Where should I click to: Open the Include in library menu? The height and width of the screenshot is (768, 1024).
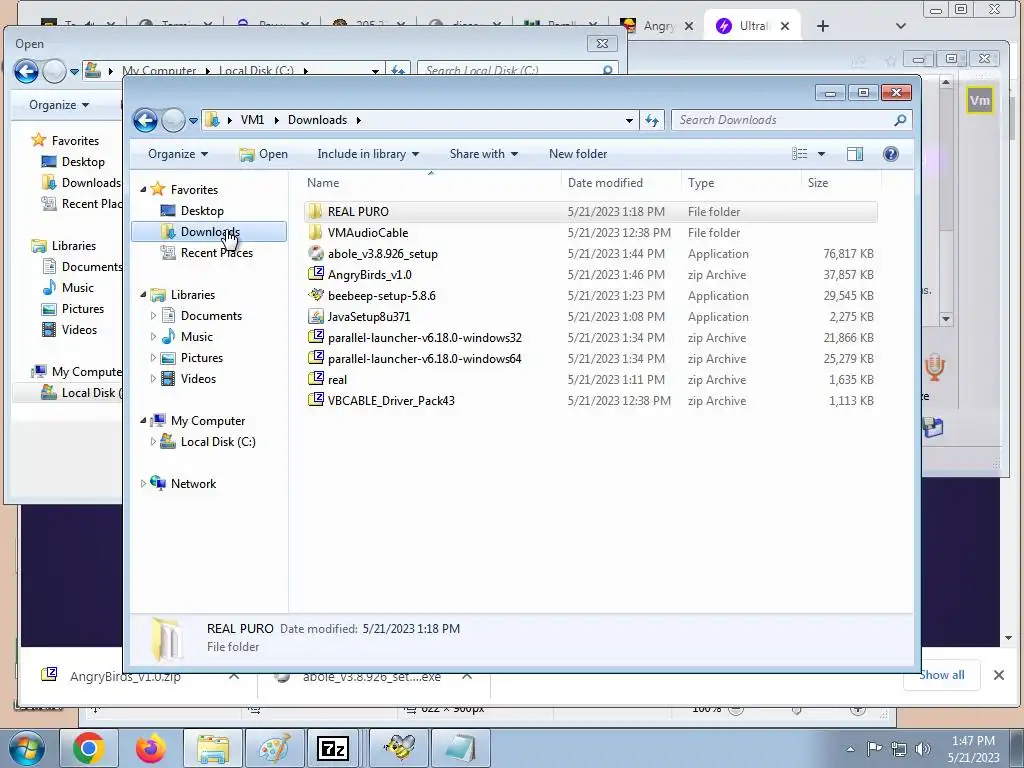point(368,154)
